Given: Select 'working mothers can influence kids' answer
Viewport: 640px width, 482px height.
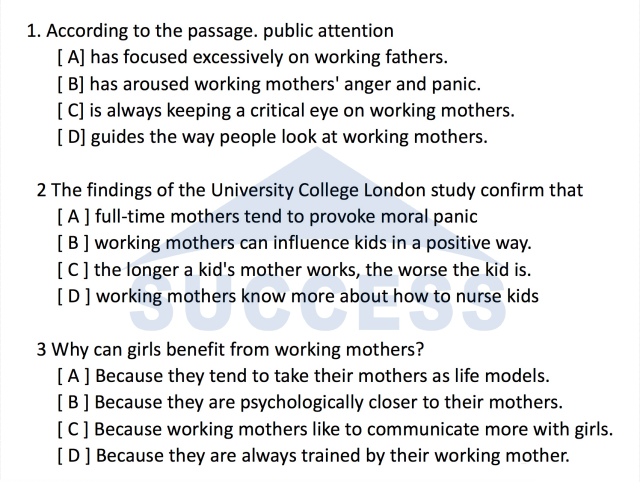Looking at the screenshot, I should click(295, 243).
